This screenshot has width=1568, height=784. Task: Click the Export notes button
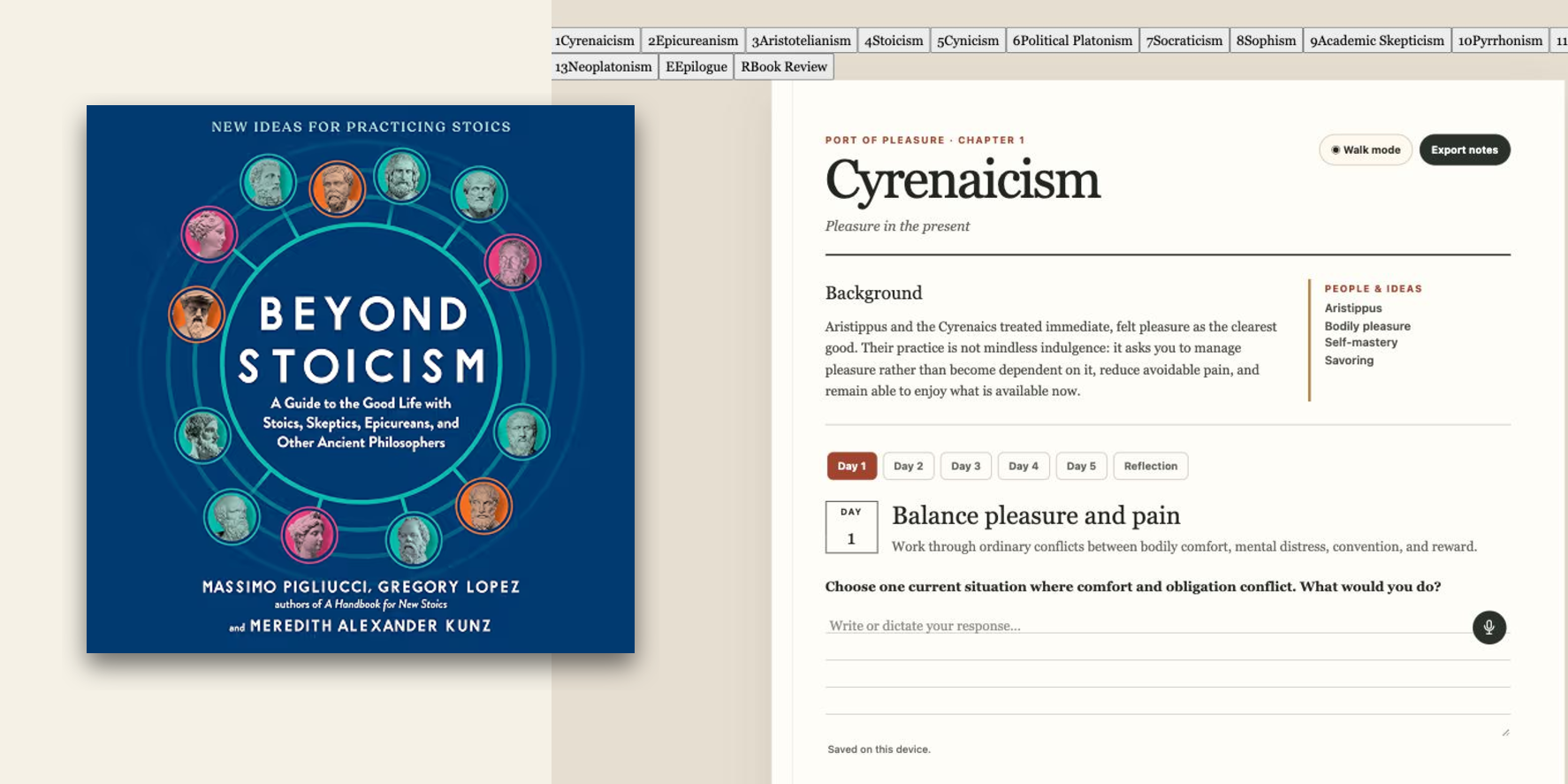(x=1465, y=150)
